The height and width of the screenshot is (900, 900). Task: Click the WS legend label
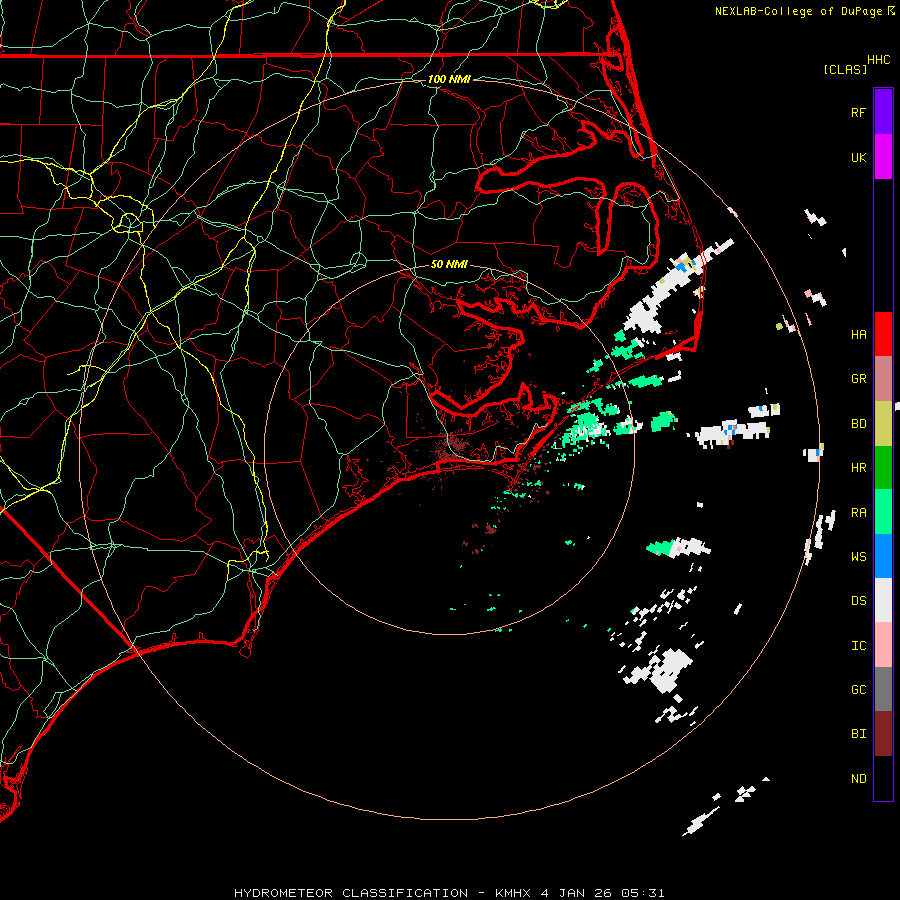[858, 557]
